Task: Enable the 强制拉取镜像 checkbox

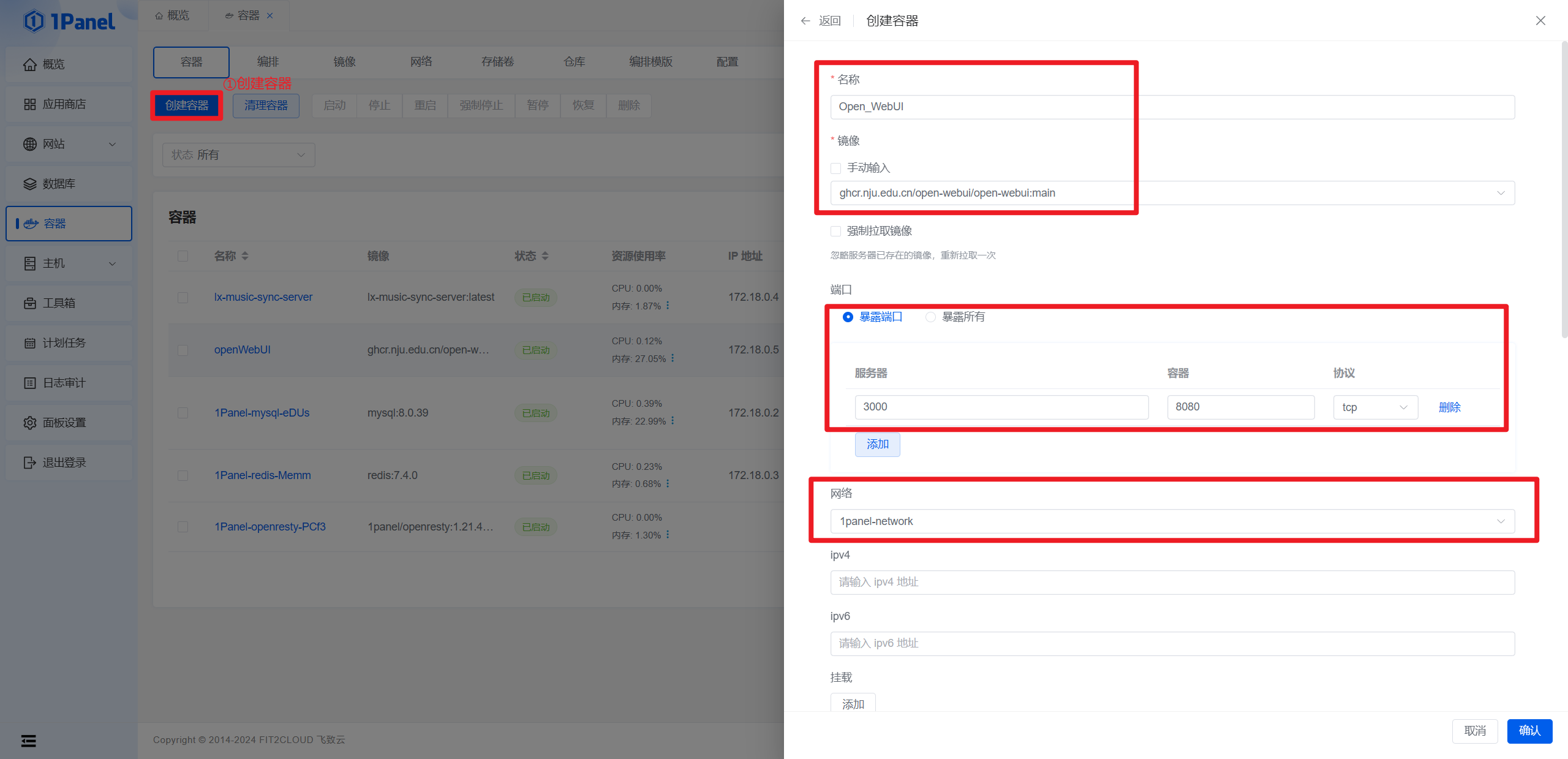Action: coord(835,231)
